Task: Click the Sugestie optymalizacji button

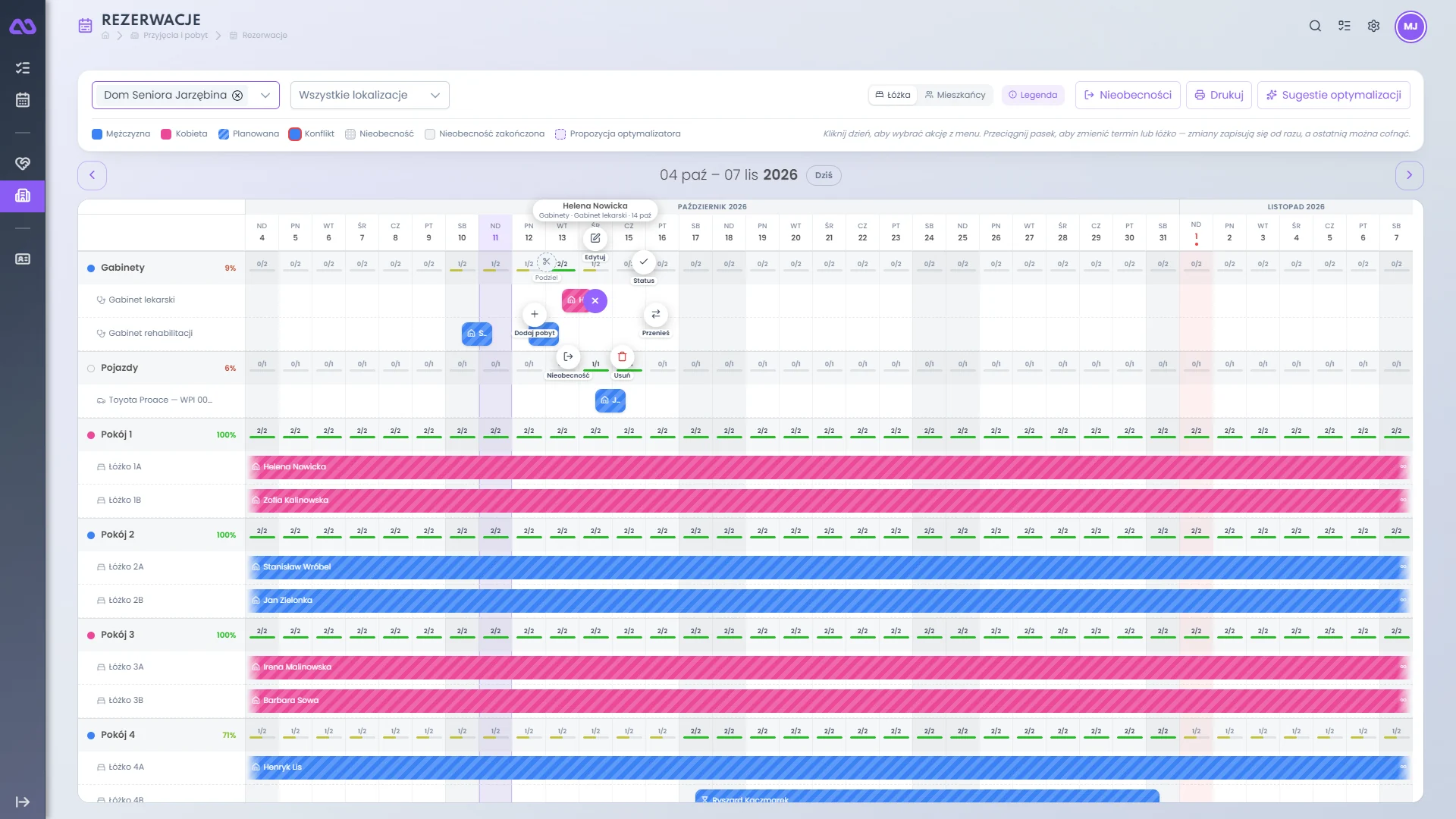Action: [1333, 96]
